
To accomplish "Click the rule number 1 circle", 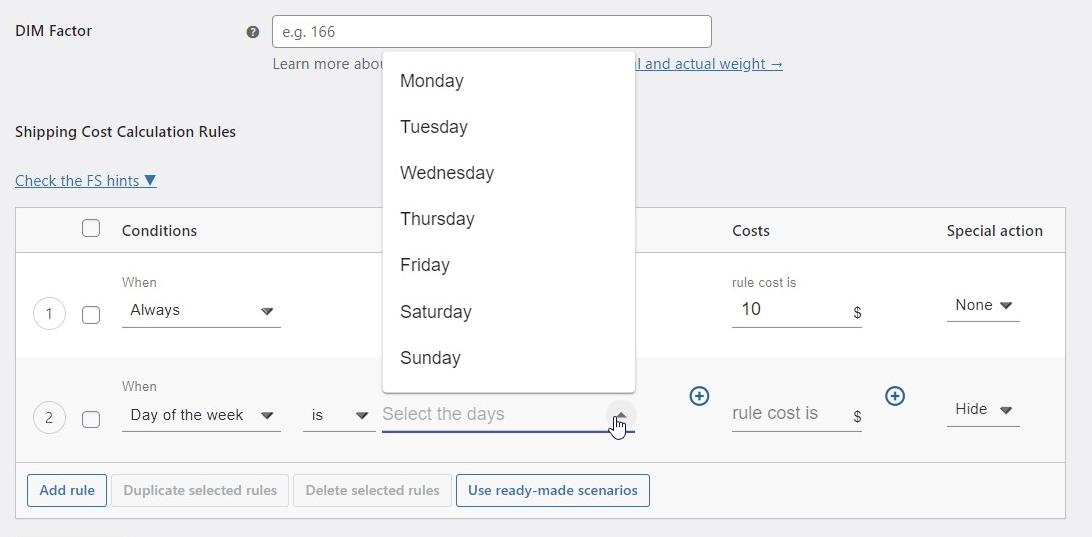I will (x=49, y=314).
